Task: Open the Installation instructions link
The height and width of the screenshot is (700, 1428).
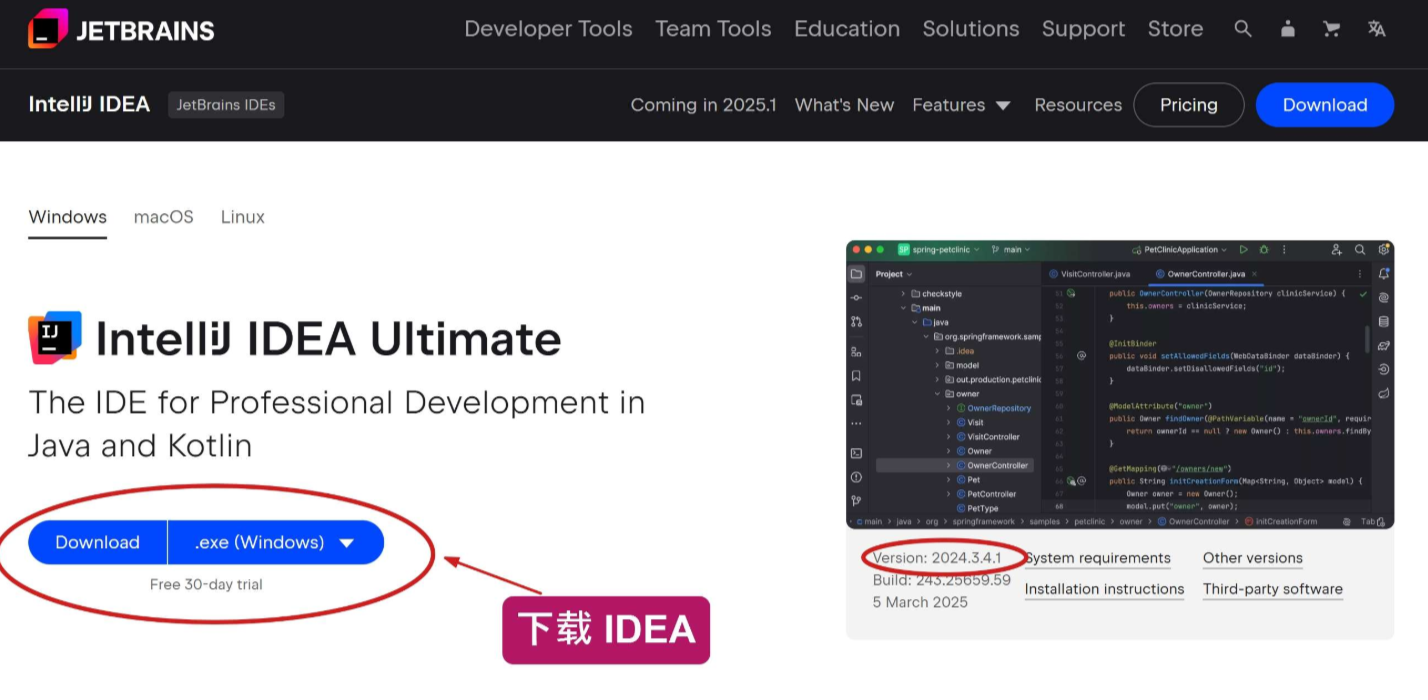Action: [x=1104, y=589]
